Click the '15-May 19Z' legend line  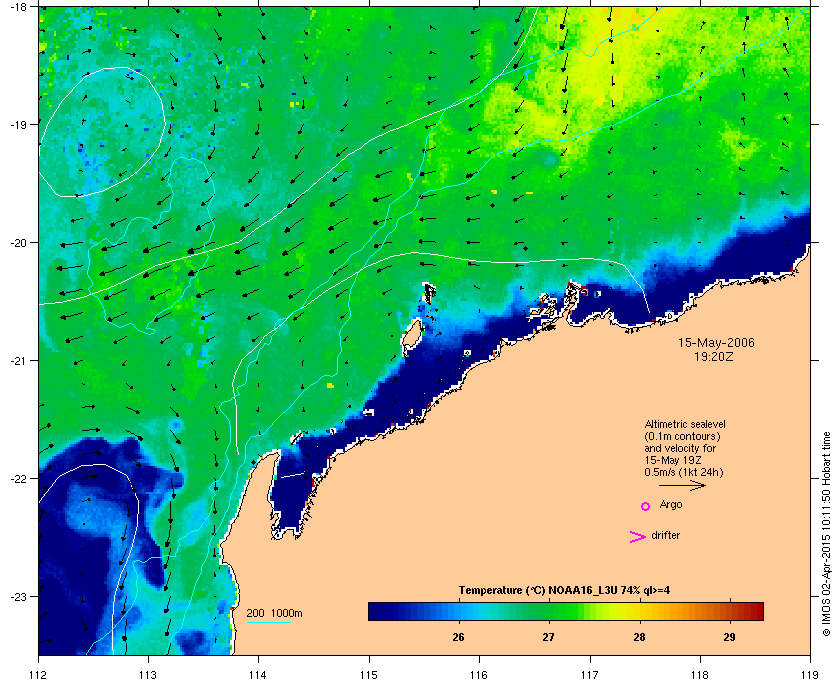coord(673,460)
